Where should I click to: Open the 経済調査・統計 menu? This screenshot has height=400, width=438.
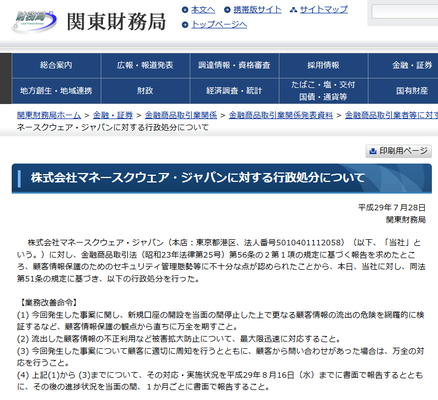[x=234, y=91]
